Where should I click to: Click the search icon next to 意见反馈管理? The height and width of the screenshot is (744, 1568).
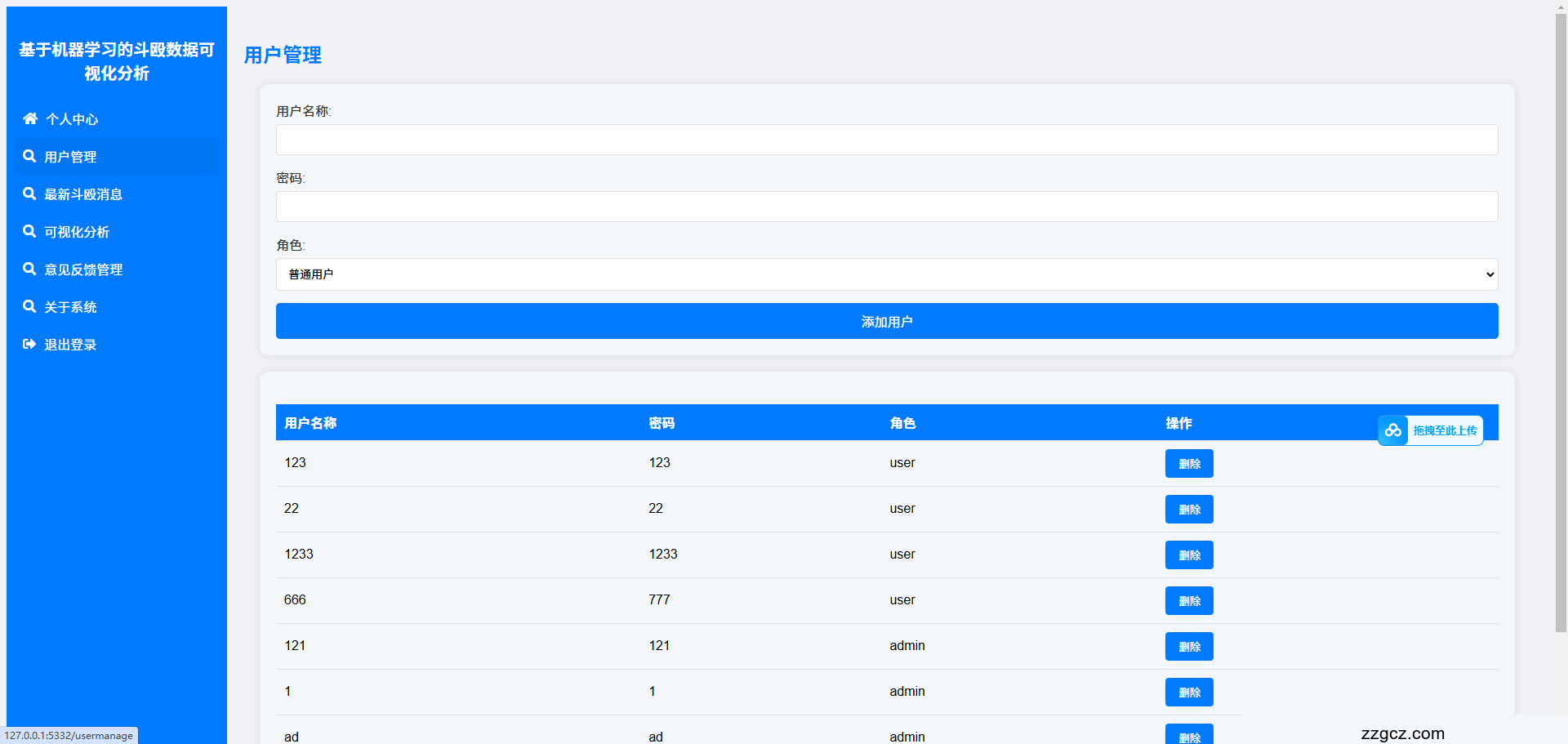(x=29, y=269)
